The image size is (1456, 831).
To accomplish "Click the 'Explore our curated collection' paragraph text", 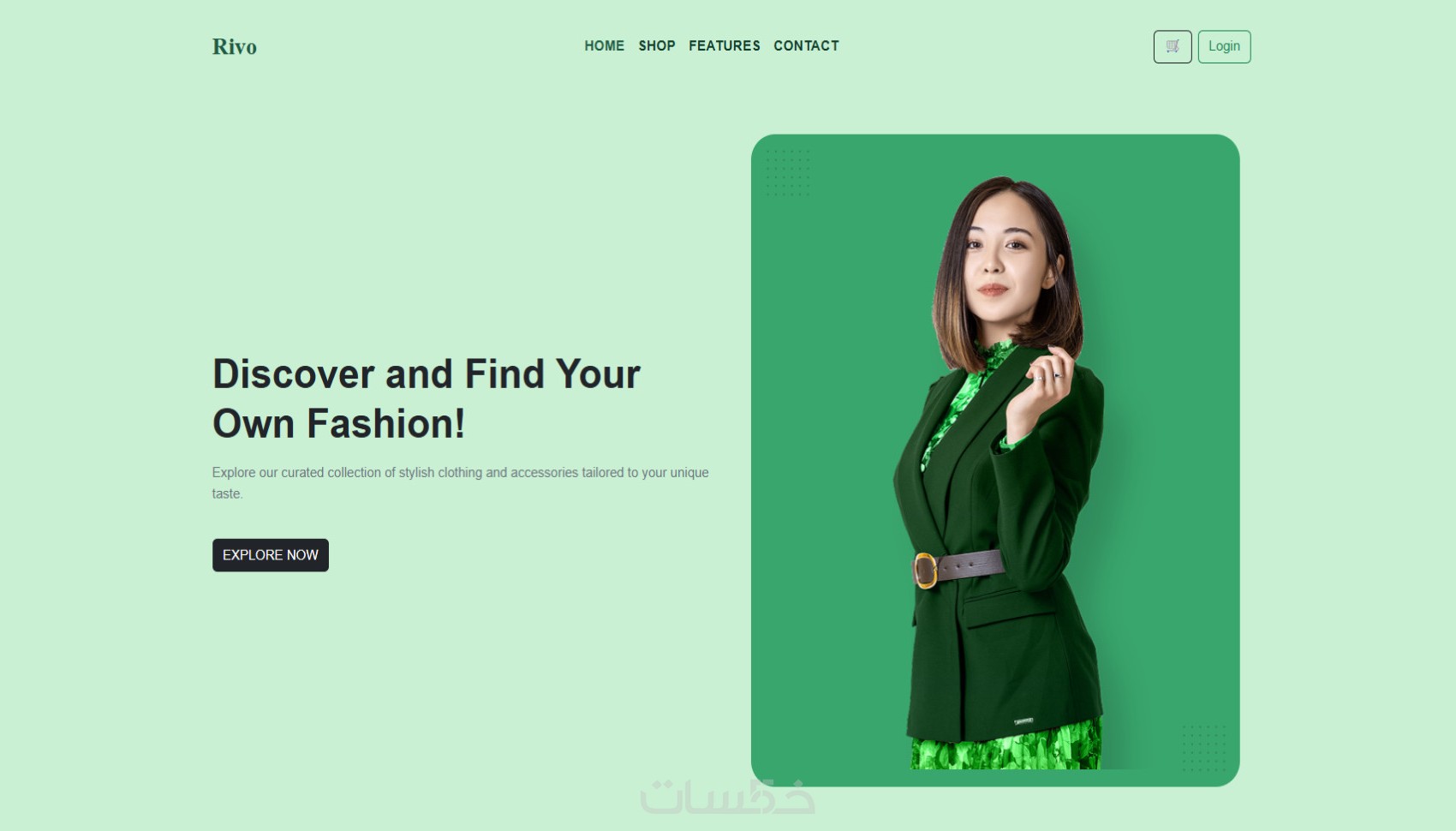I will (461, 483).
